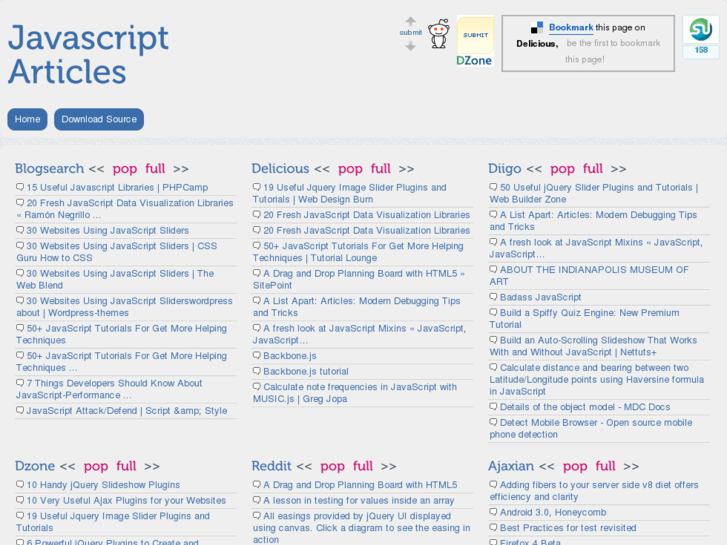Open A Drag and Drop Planning Board » SitePoint
The width and height of the screenshot is (727, 545).
358,279
